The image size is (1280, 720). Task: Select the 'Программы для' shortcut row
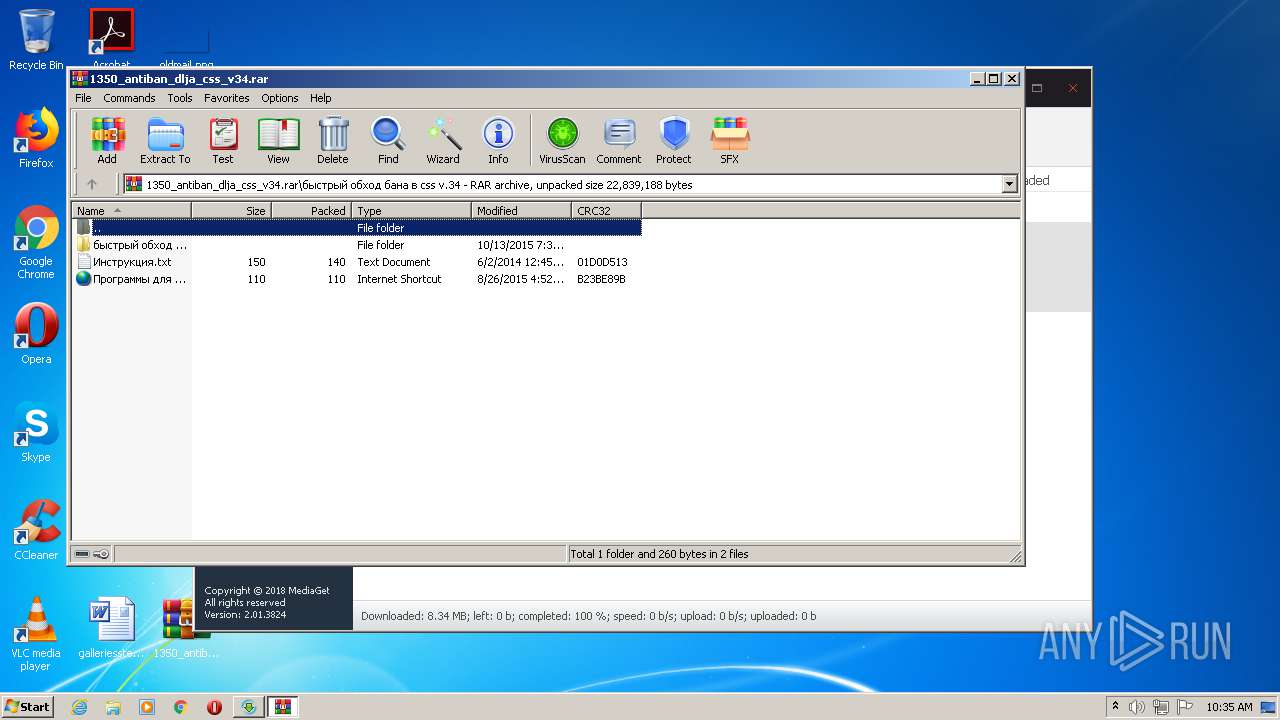pyautogui.click(x=357, y=279)
